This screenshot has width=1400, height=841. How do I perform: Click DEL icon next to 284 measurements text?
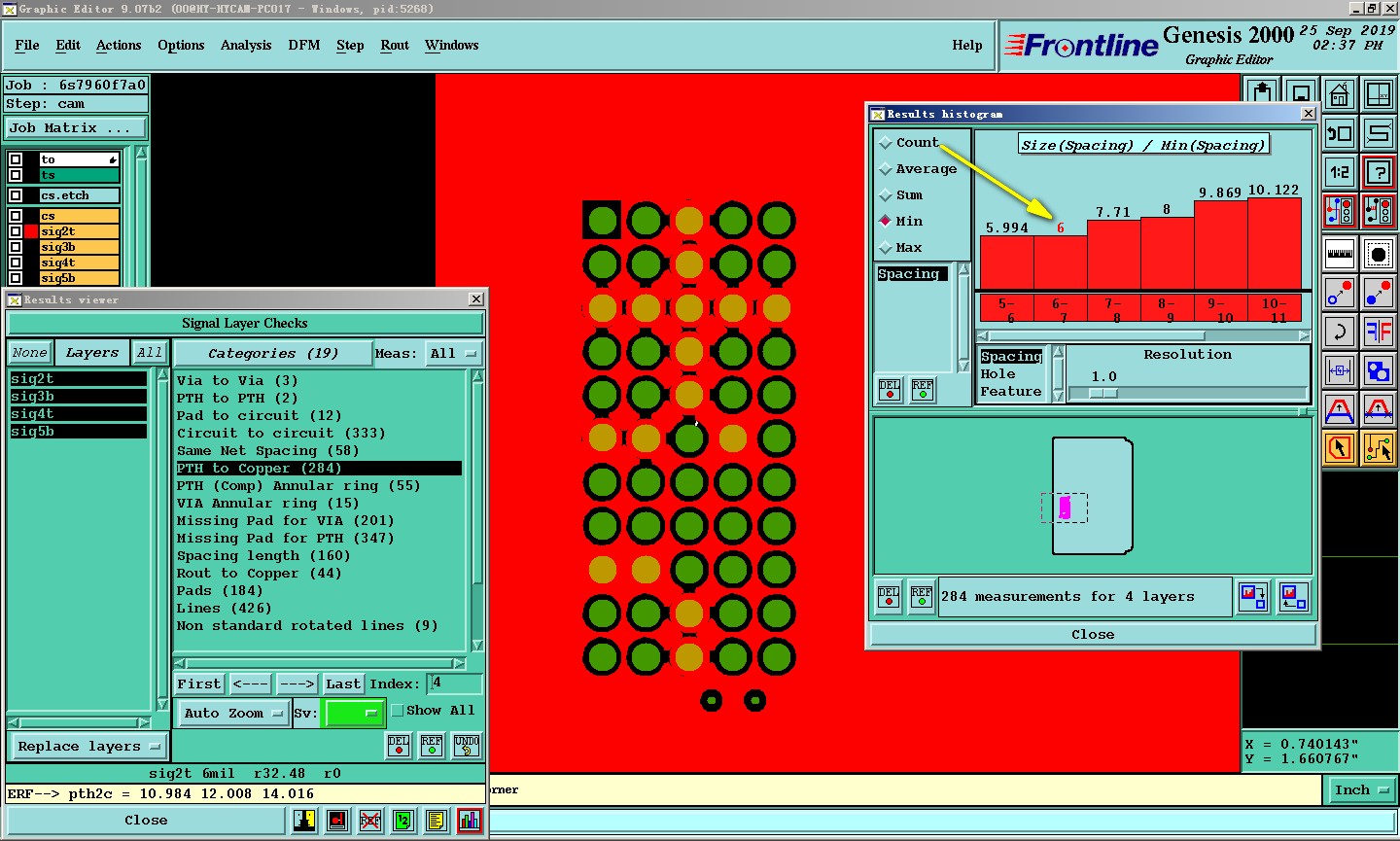coord(889,597)
